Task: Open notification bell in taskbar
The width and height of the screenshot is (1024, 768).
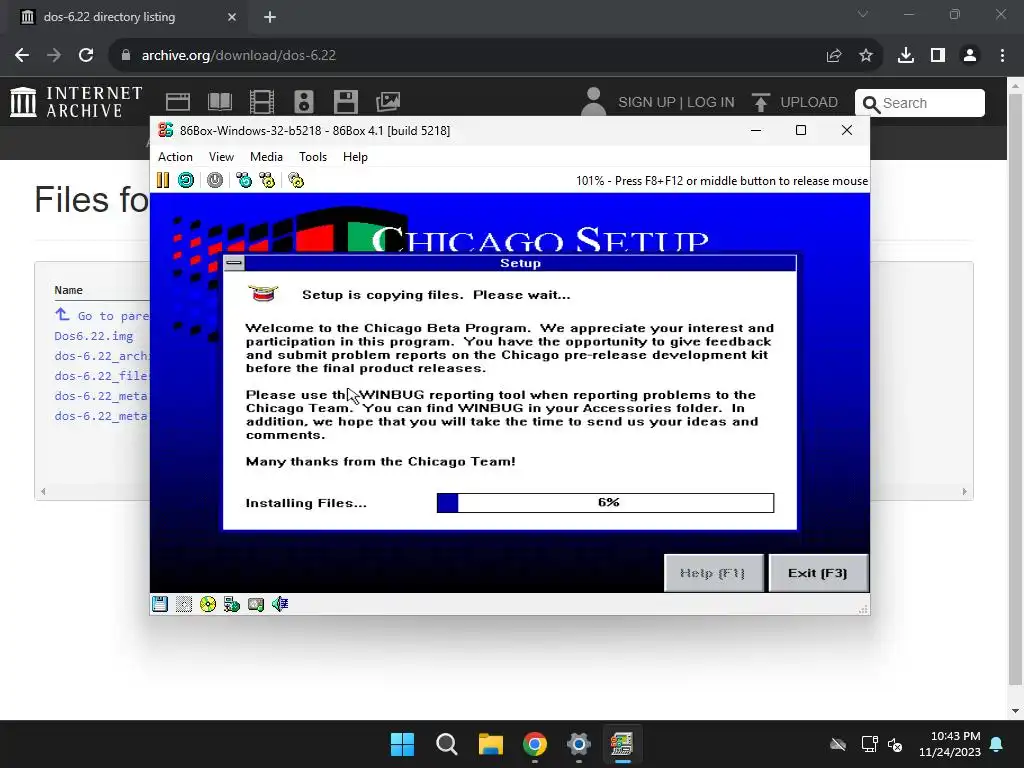Action: [x=997, y=744]
